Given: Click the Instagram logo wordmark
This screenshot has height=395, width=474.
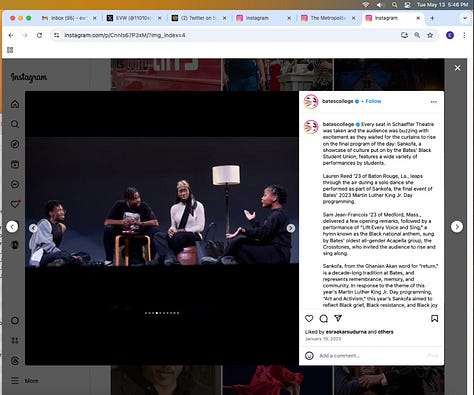Looking at the screenshot, I should (29, 77).
